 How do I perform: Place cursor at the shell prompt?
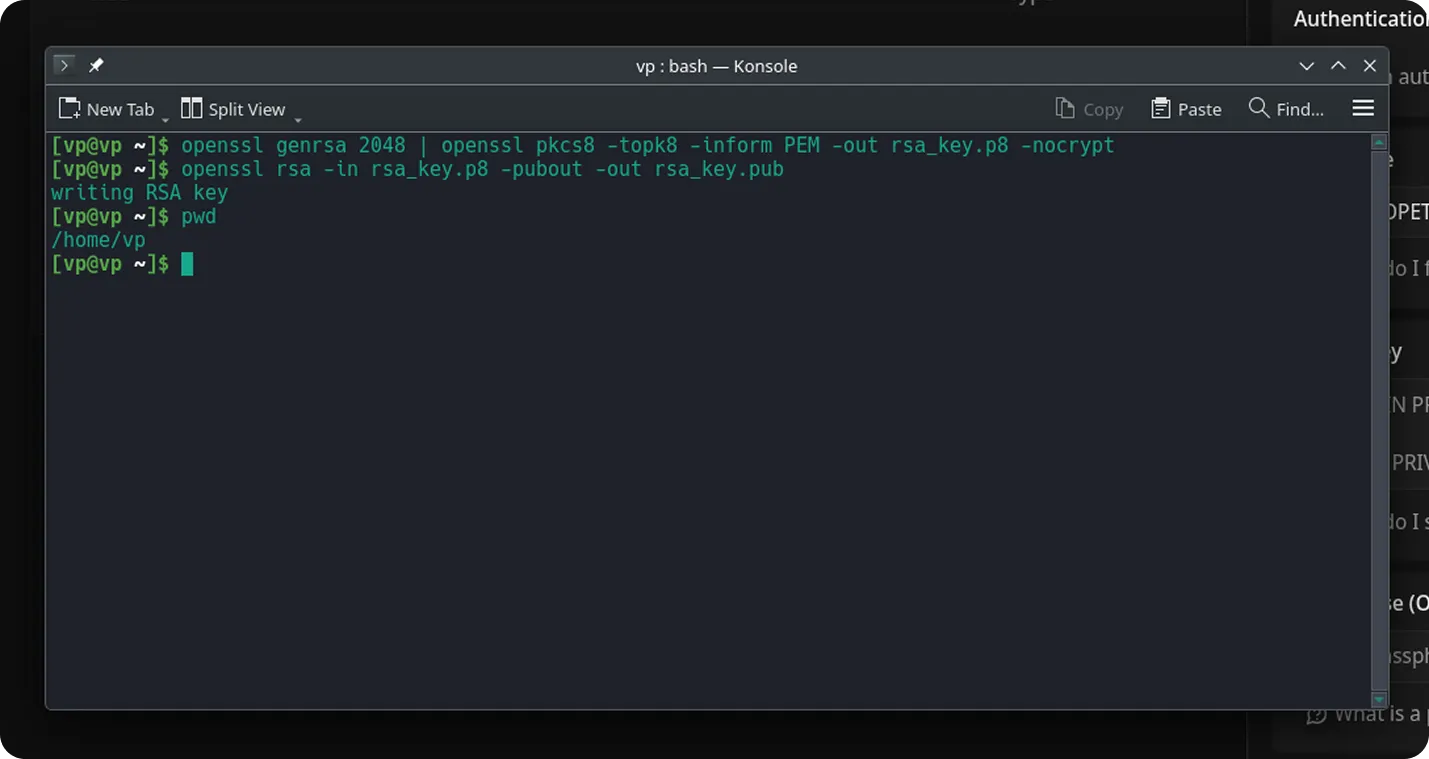click(x=188, y=263)
